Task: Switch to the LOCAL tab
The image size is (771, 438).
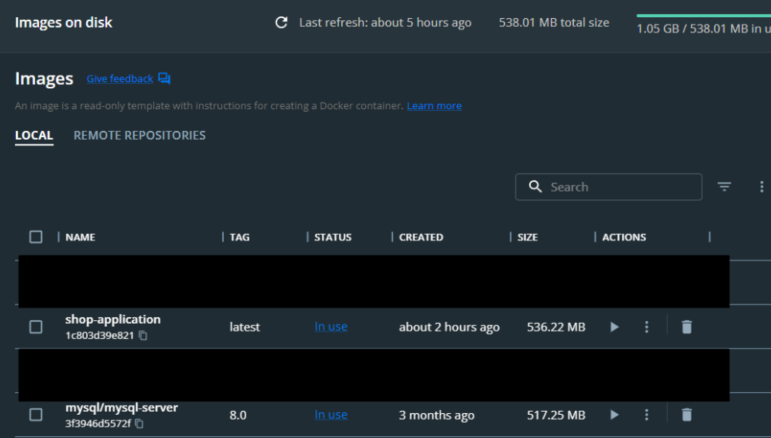Action: point(34,136)
